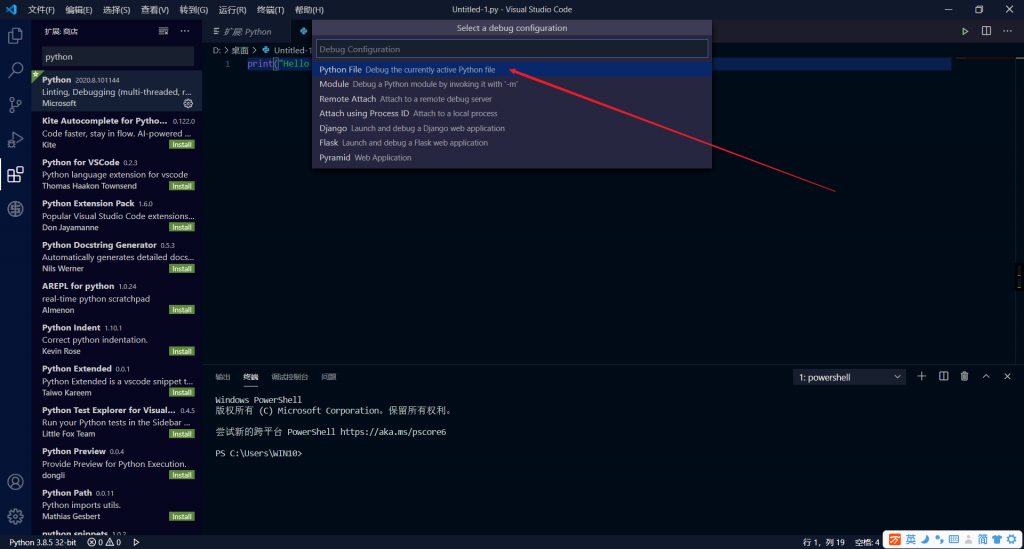Open editor more actions ellipsis menu

[x=1008, y=31]
